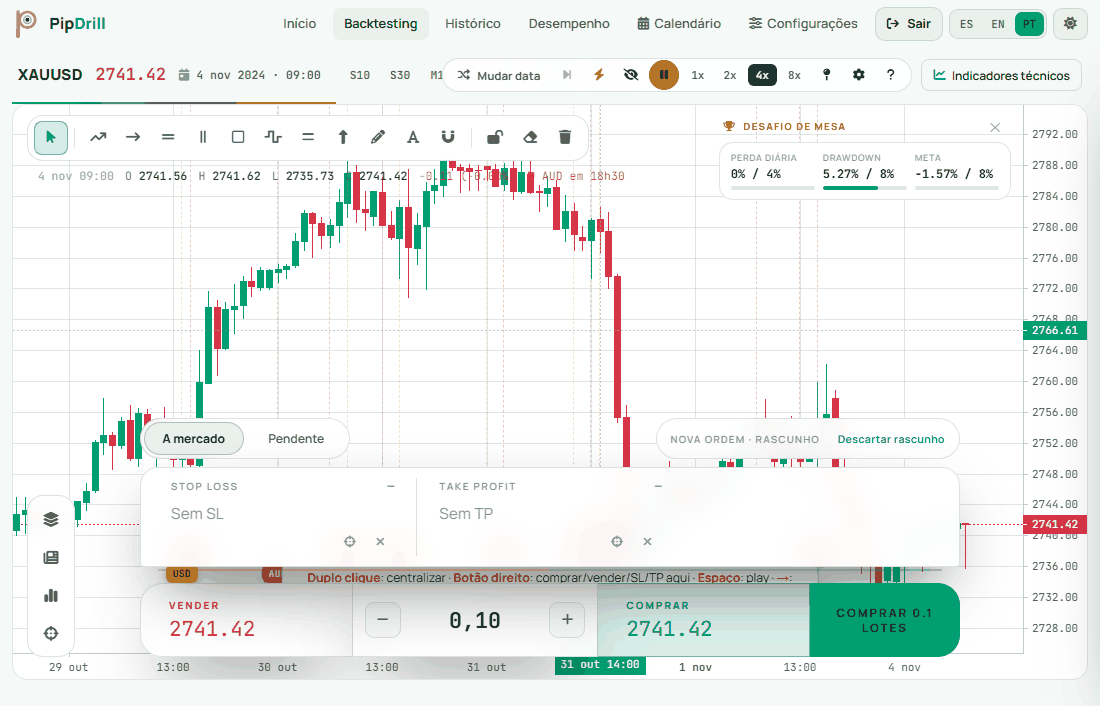The width and height of the screenshot is (1100, 706).
Task: Open the Histórico menu item
Action: [x=473, y=24]
